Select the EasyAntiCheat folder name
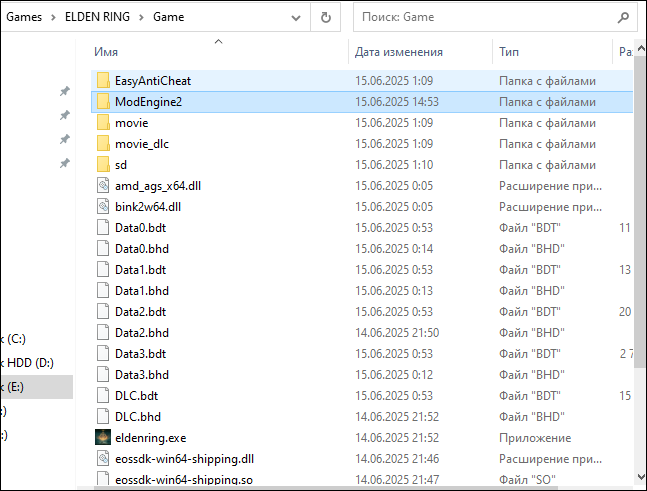647x491 pixels. (x=153, y=80)
